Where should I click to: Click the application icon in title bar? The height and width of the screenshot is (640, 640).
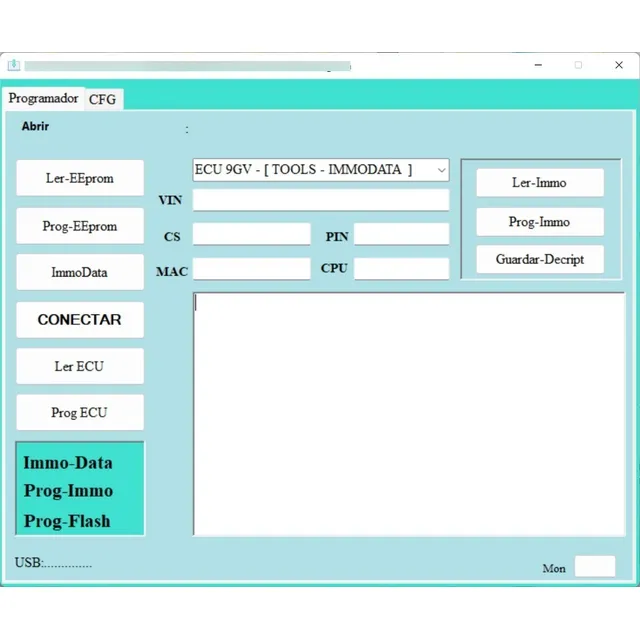coord(13,65)
